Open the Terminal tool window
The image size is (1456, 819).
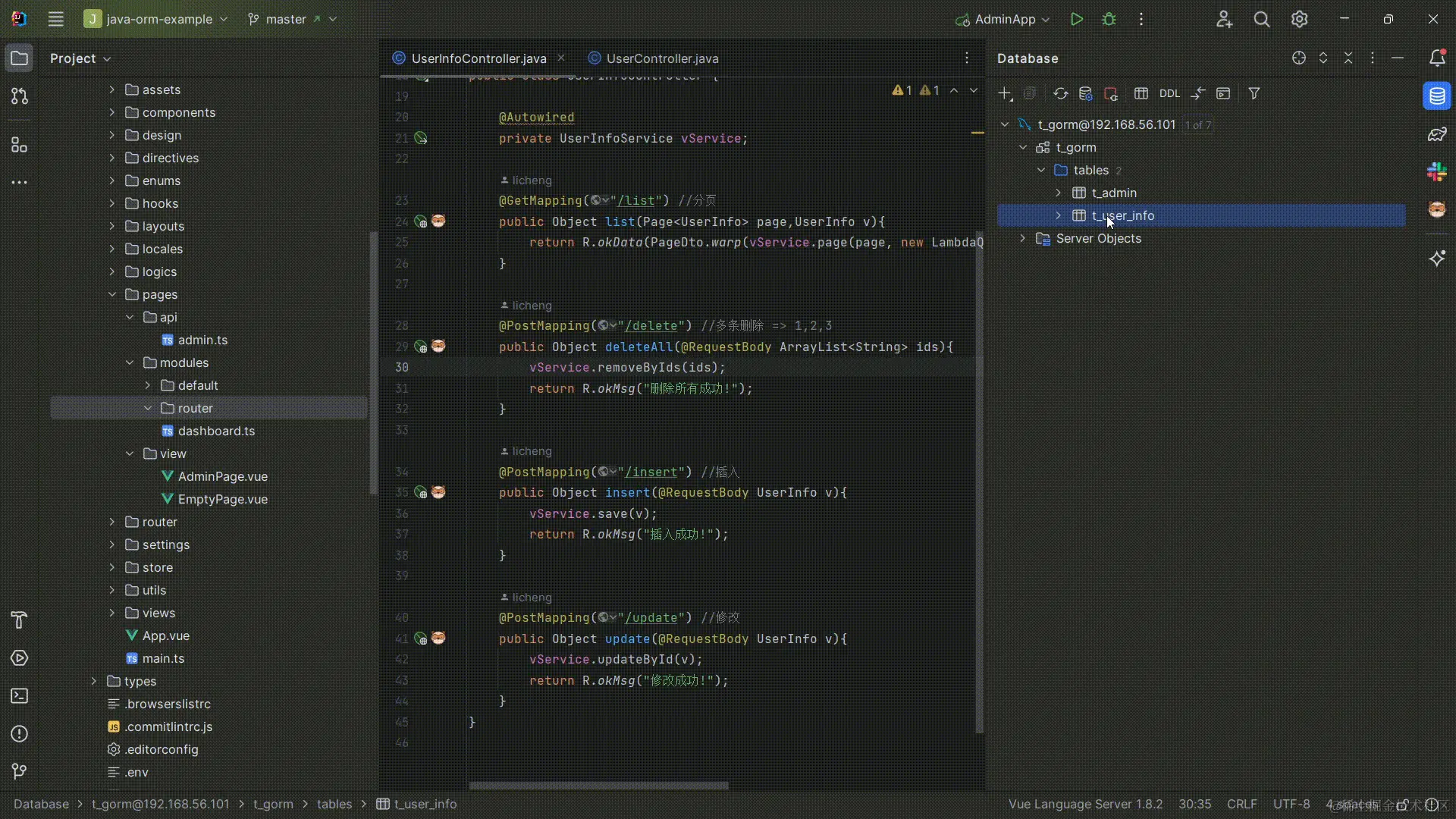coord(19,695)
